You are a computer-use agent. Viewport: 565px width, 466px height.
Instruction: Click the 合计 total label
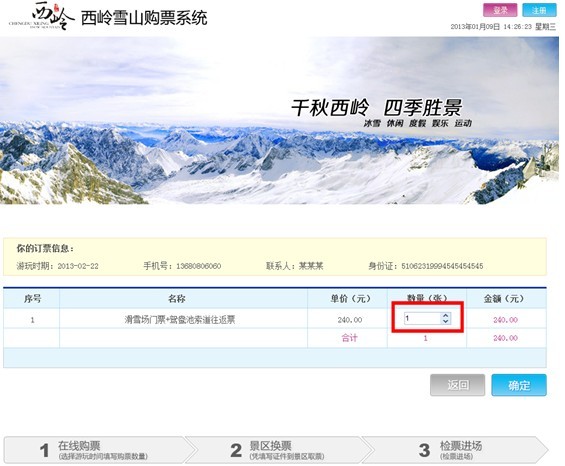pos(349,338)
